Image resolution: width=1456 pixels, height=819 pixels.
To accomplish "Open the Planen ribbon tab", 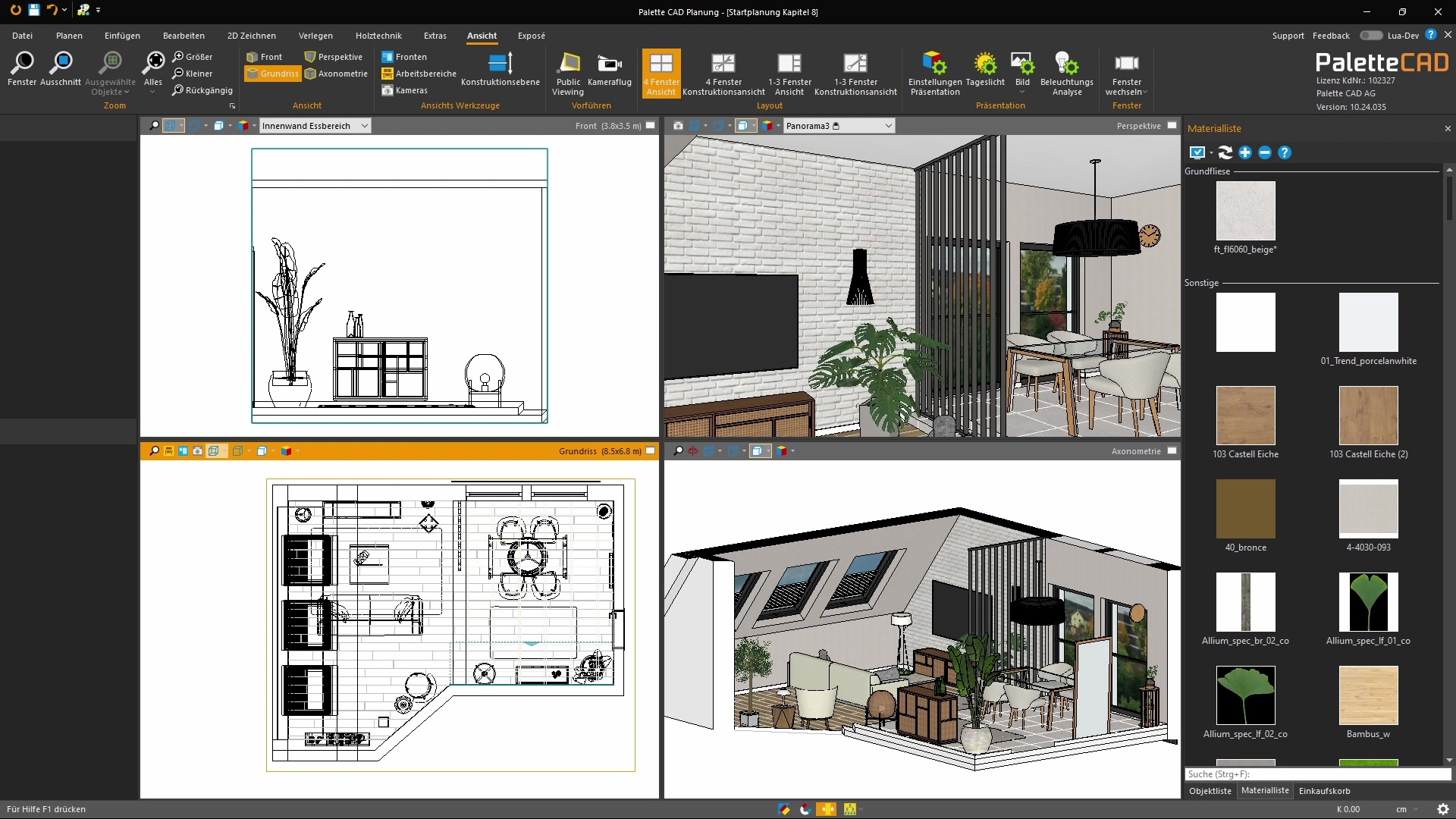I will pos(69,36).
